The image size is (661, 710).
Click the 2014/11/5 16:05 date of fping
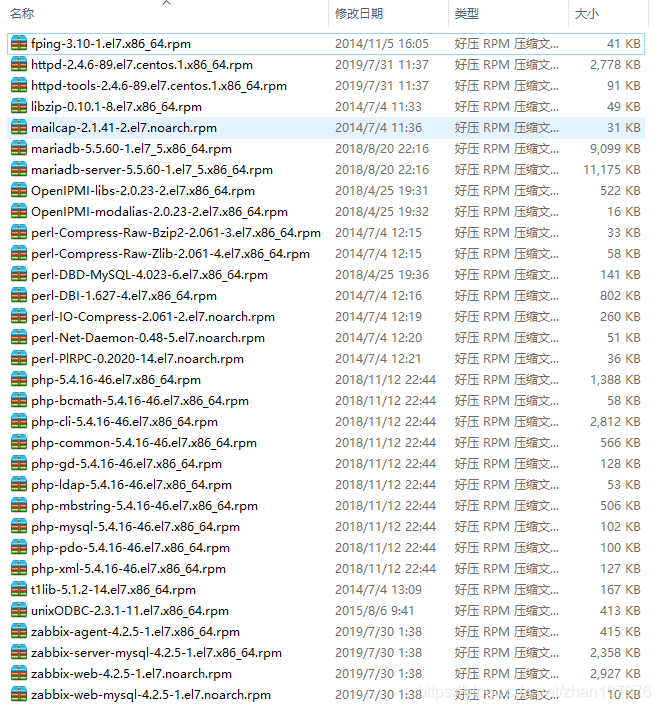pos(382,43)
